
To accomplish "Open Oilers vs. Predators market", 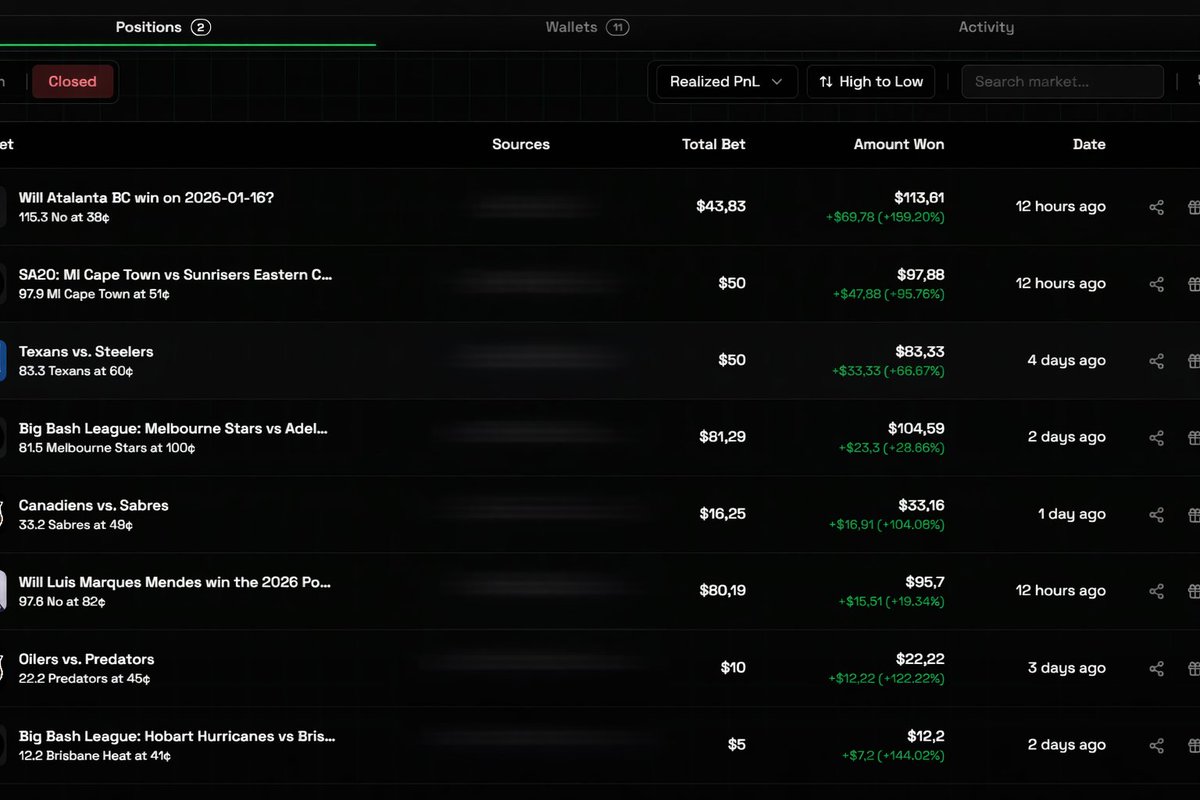I will click(87, 660).
